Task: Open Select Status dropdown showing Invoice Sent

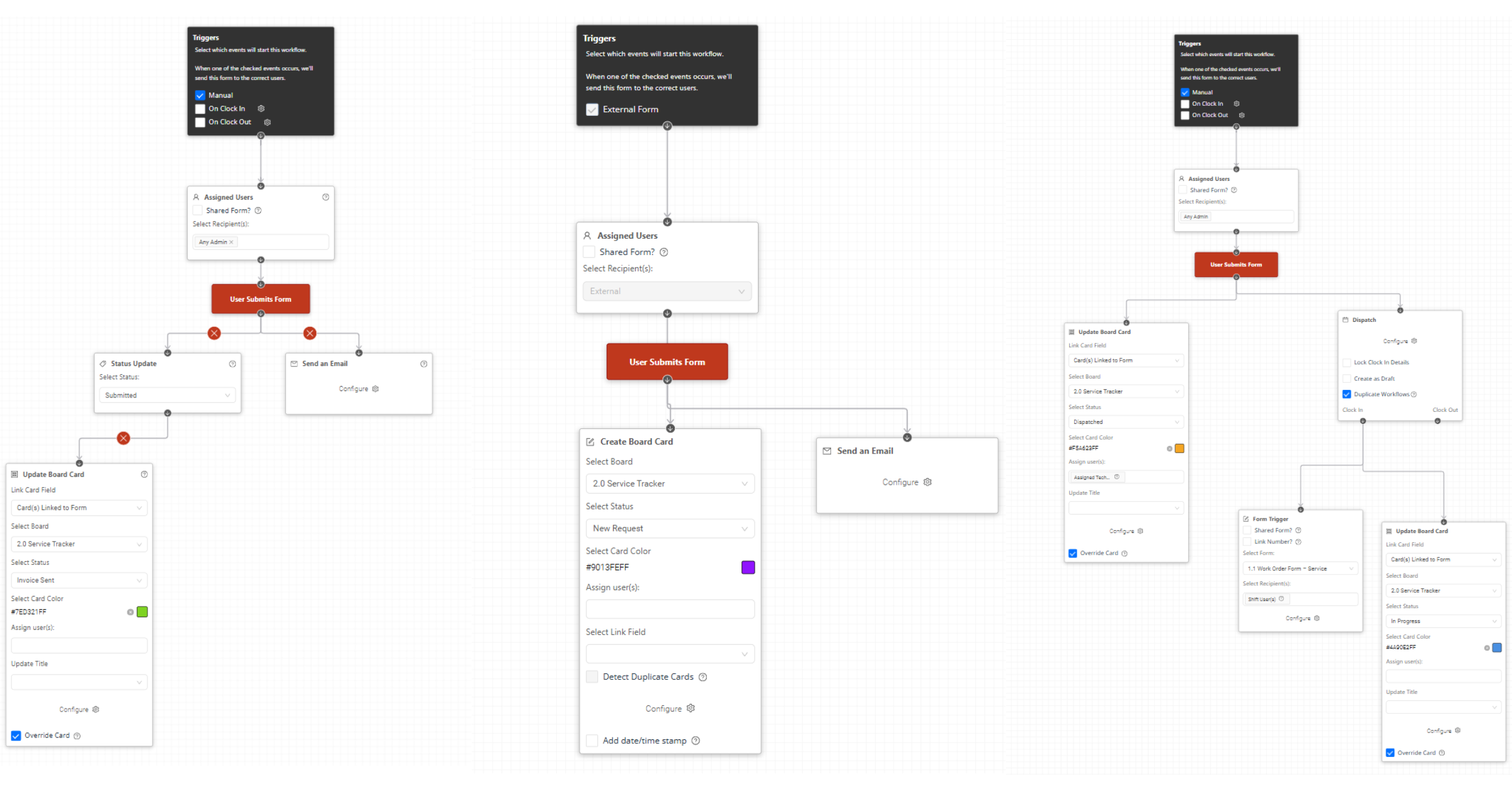Action: (79, 580)
